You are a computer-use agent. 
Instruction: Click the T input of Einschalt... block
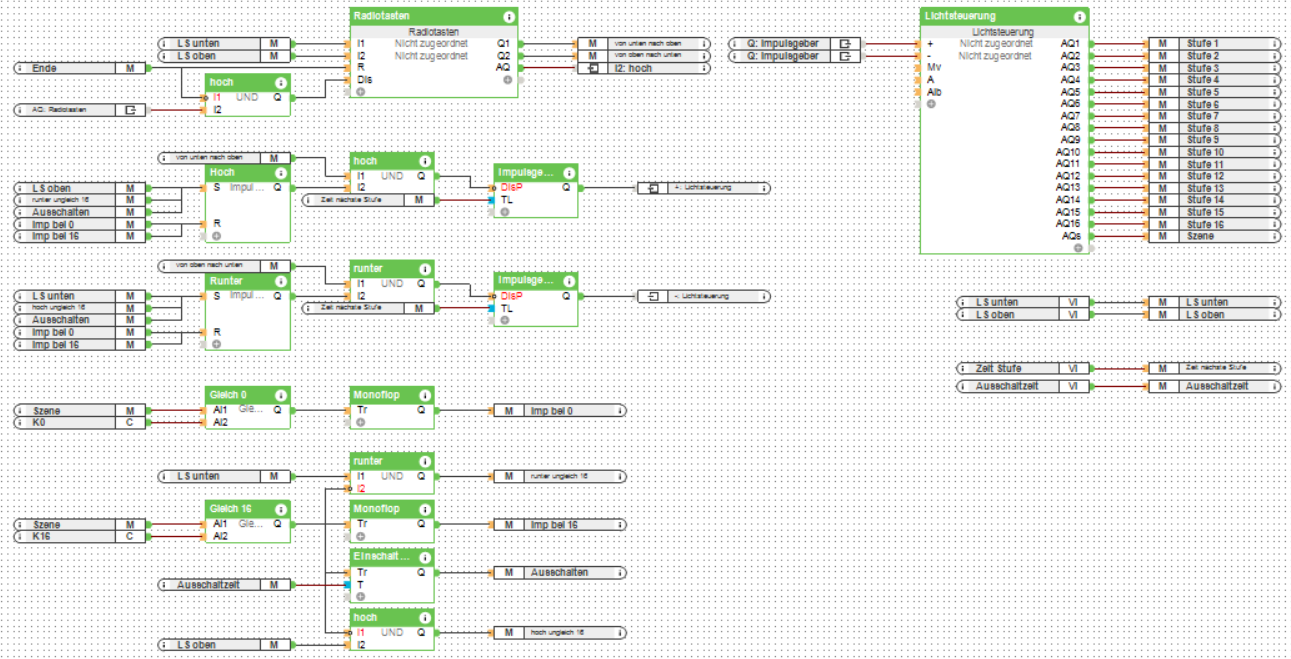click(x=360, y=585)
